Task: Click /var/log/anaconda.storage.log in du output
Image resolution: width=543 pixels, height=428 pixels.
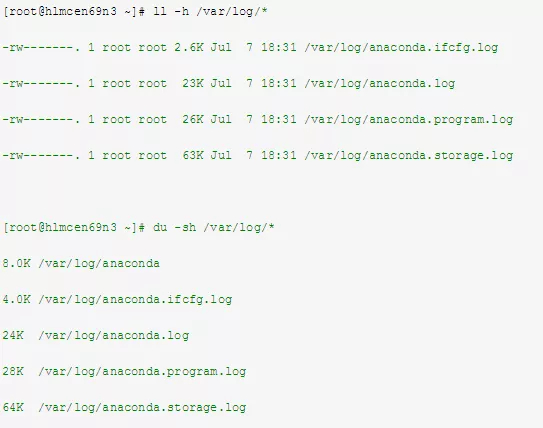Action: (x=142, y=408)
